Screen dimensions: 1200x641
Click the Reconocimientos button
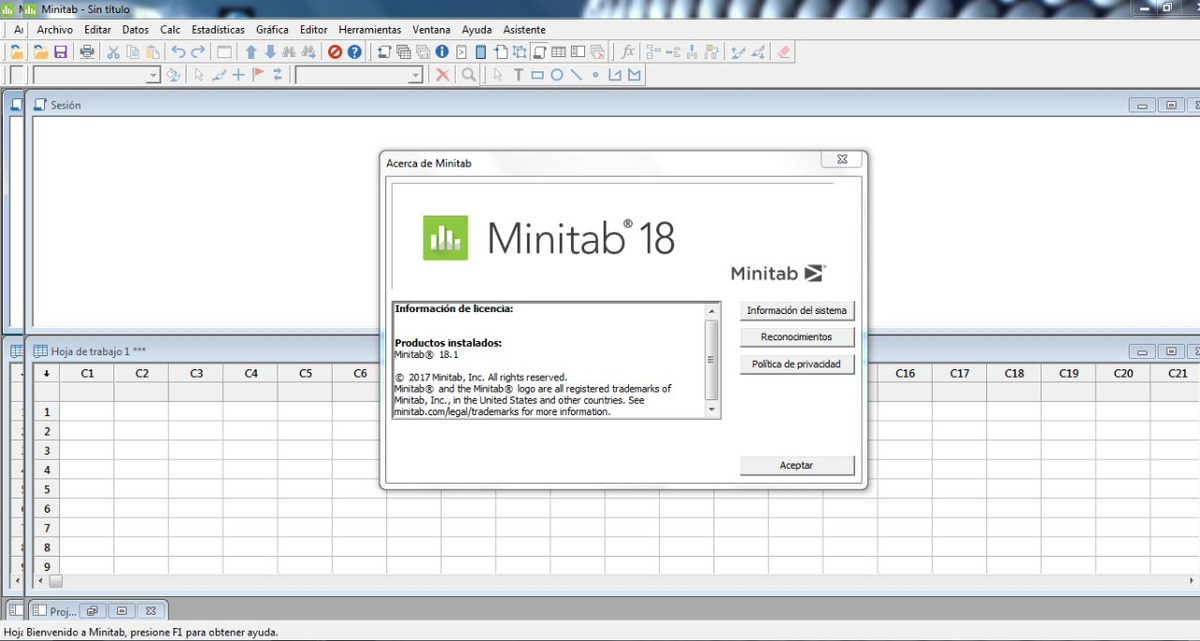point(797,337)
